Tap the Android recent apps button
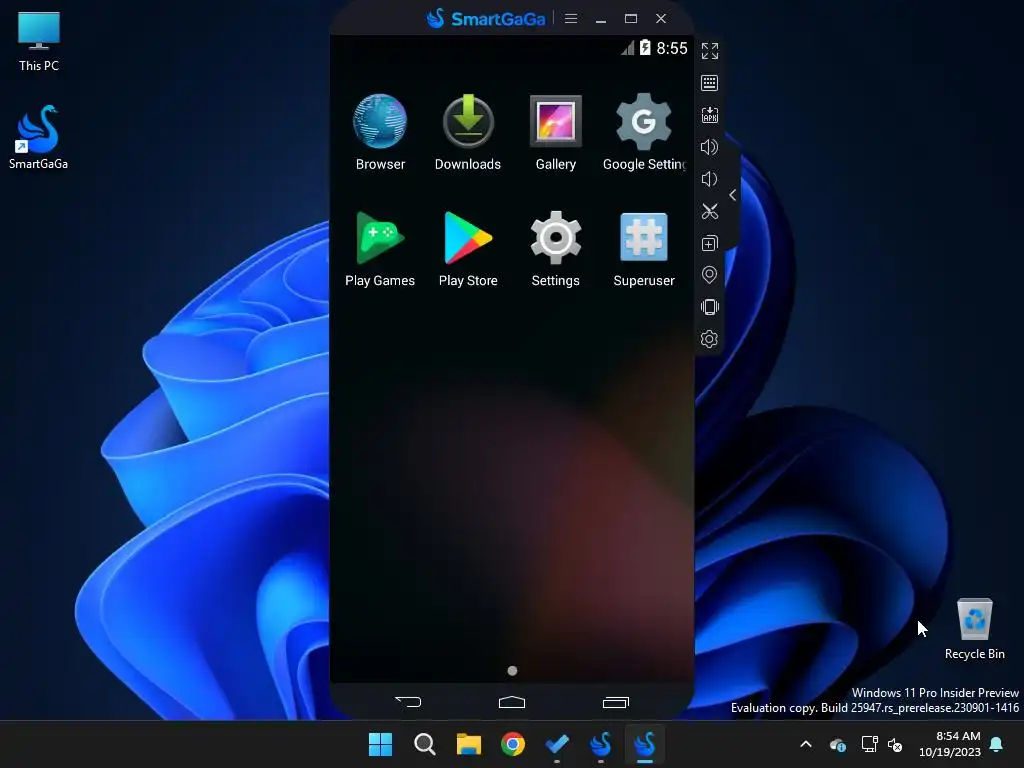This screenshot has width=1024, height=768. click(615, 702)
